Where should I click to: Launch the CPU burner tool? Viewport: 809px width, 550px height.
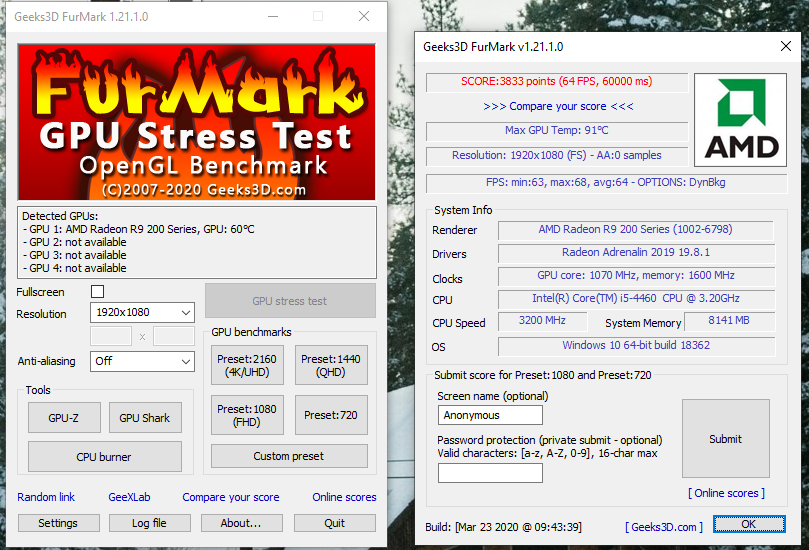(x=105, y=457)
